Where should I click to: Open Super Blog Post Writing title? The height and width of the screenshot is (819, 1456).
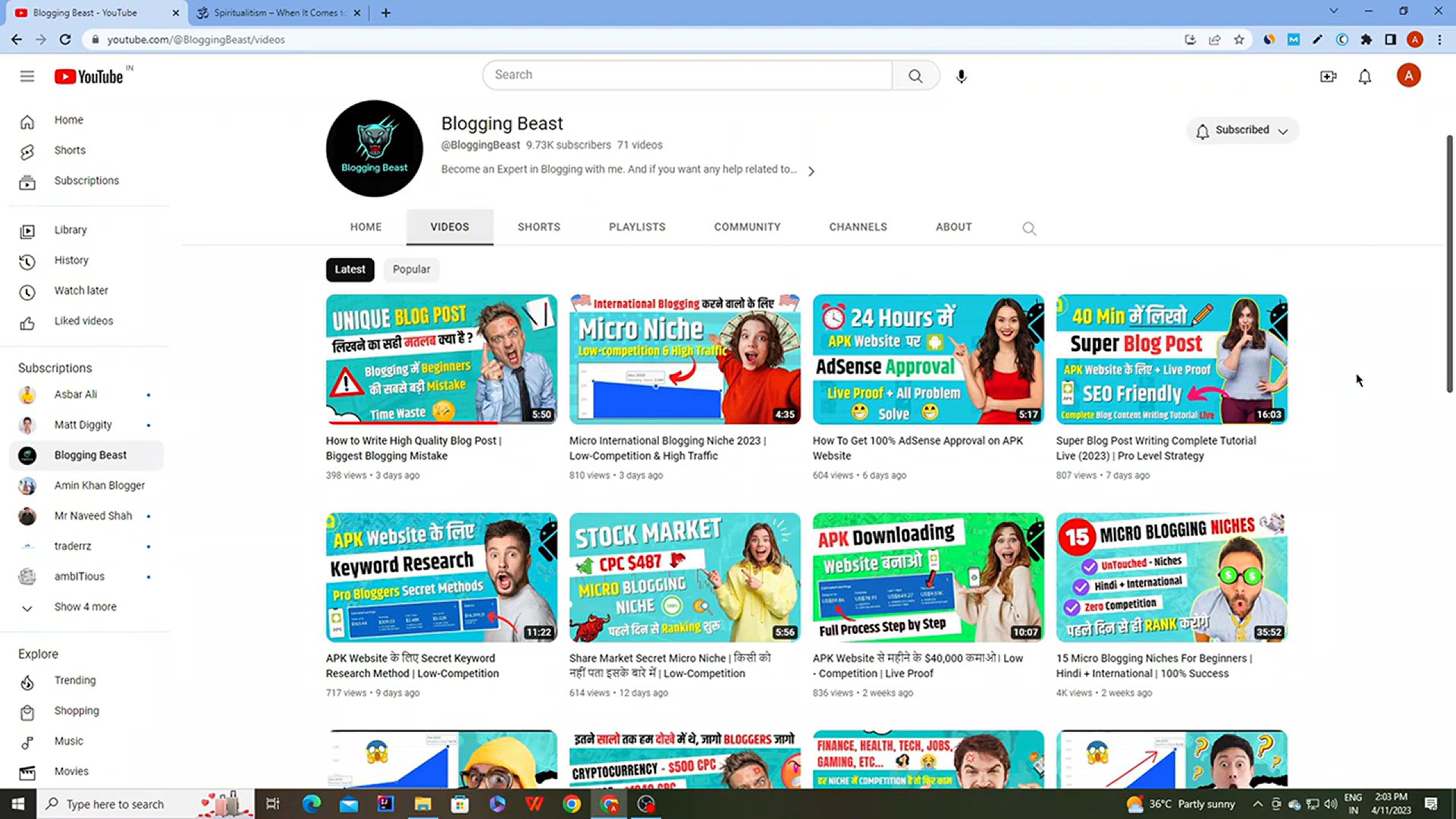click(x=1156, y=448)
